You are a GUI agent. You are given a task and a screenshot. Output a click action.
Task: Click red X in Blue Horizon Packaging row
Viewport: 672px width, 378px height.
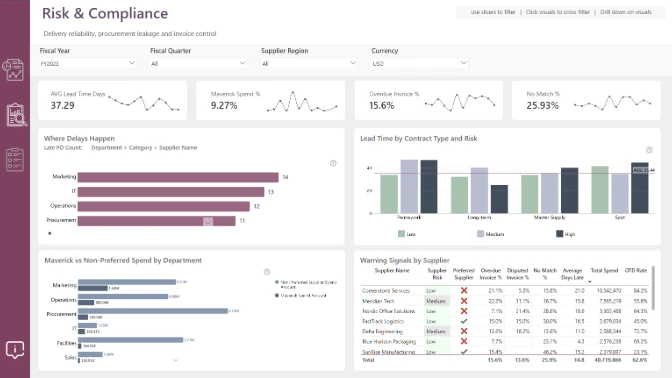coord(464,342)
